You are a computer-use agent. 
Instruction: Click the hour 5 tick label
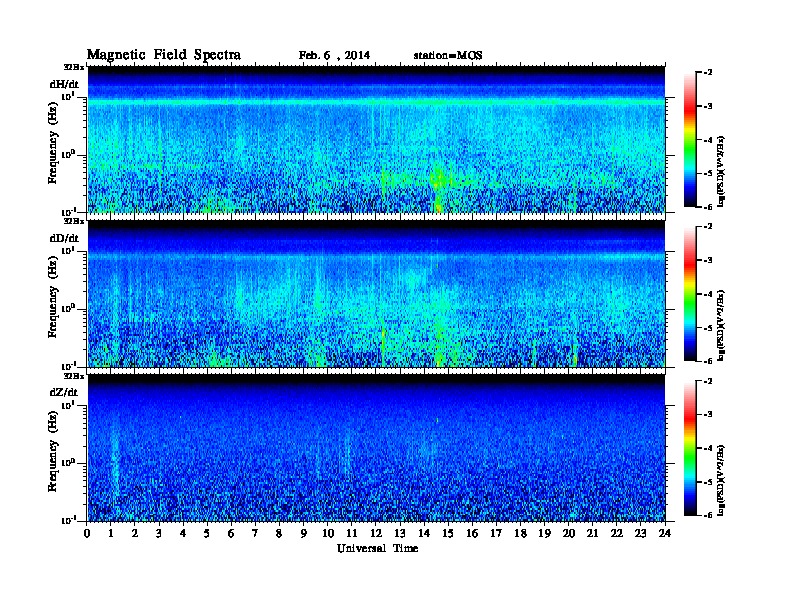(207, 533)
